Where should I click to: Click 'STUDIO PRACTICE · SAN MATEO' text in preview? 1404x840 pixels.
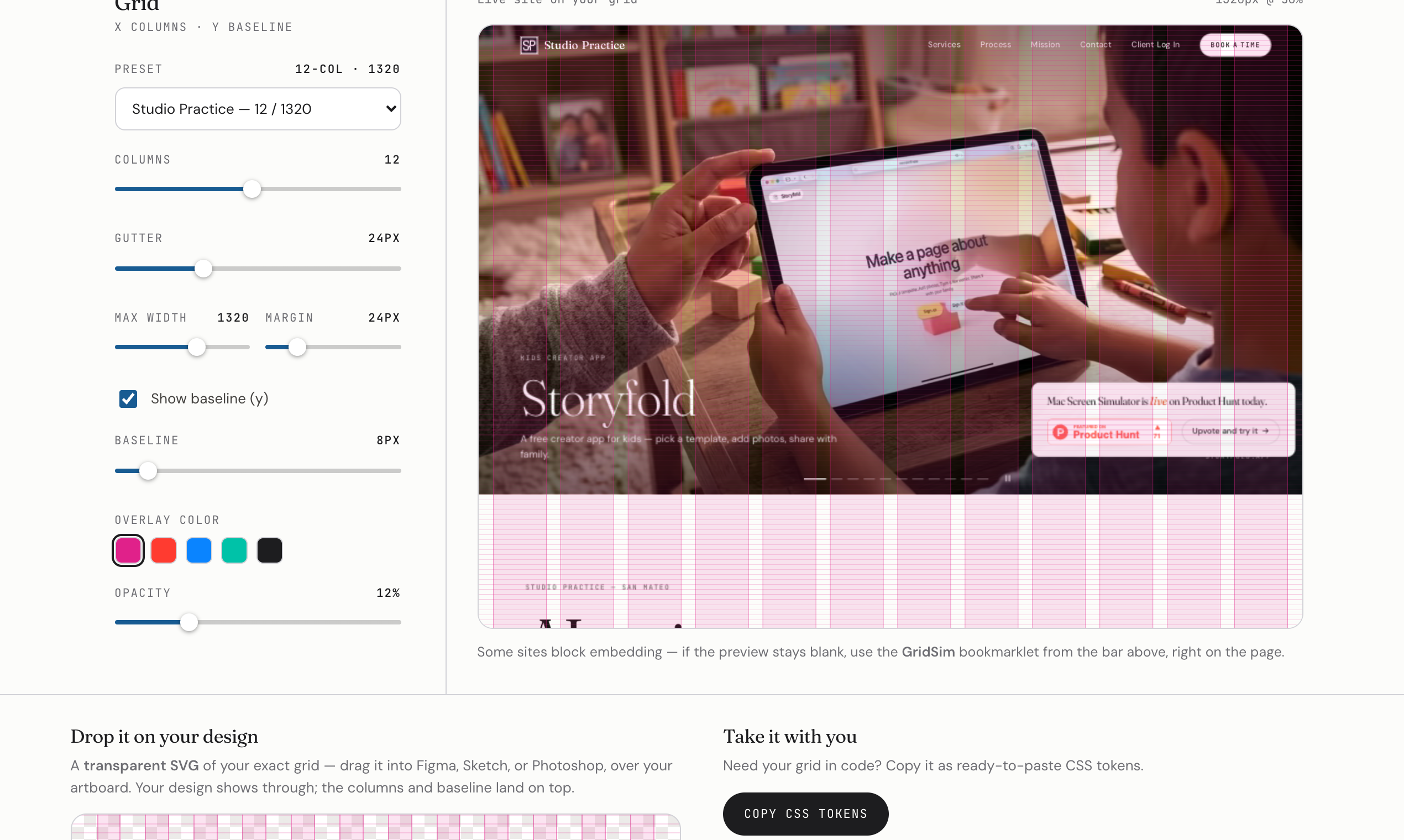598,587
